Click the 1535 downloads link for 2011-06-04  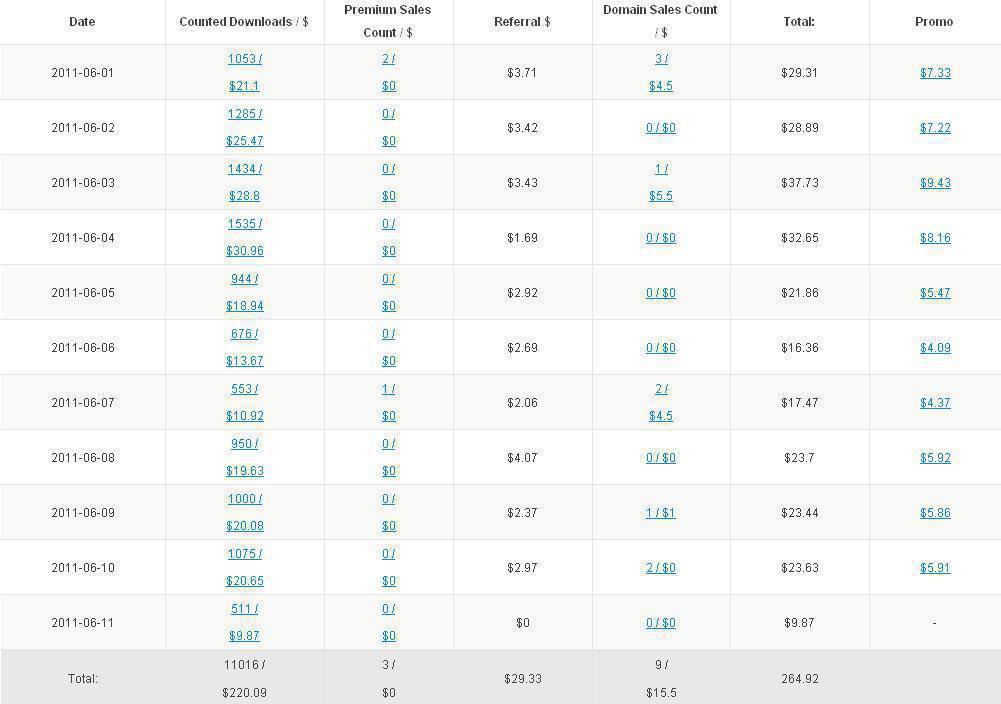243,224
